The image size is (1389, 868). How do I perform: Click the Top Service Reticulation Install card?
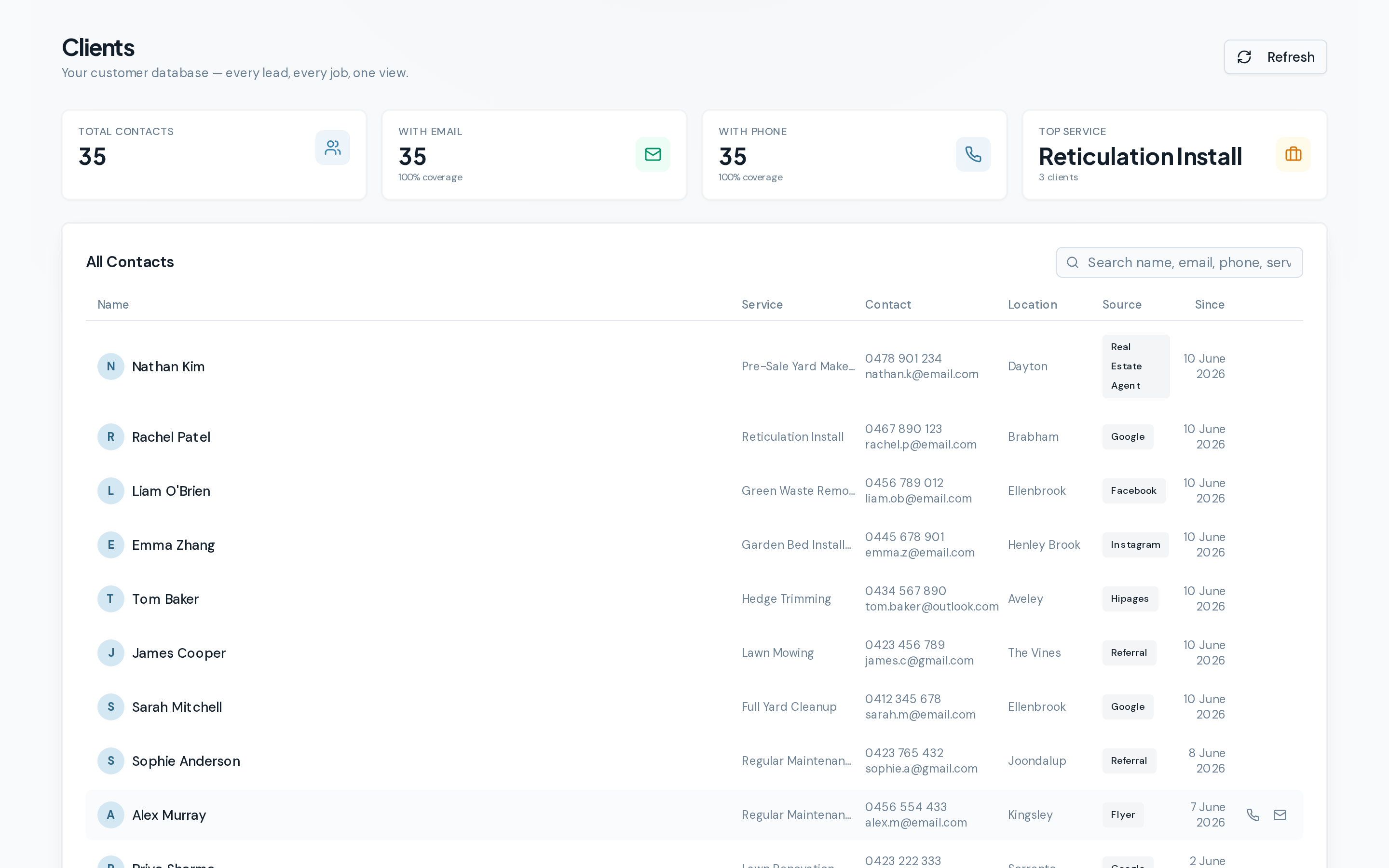click(1174, 155)
